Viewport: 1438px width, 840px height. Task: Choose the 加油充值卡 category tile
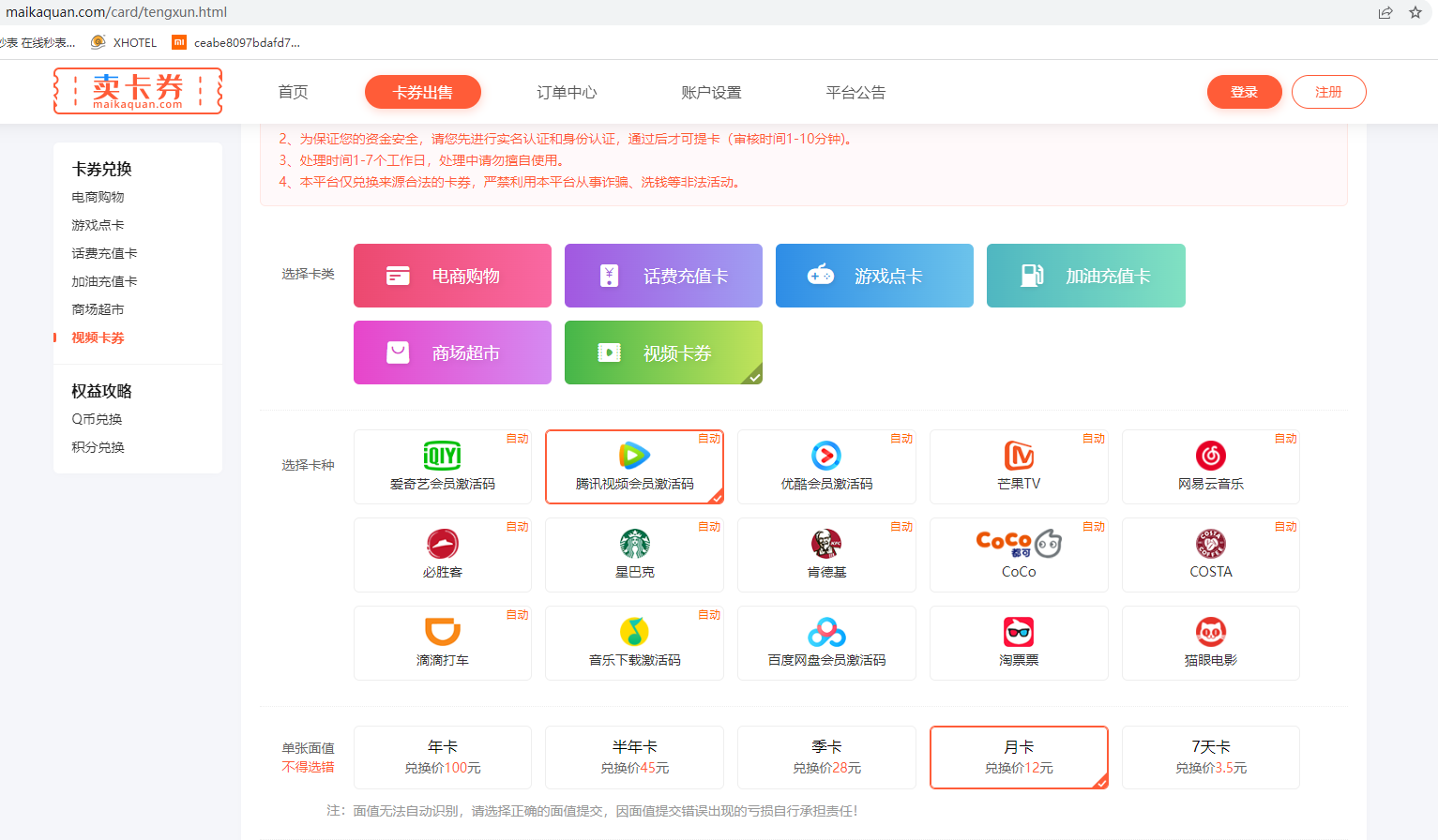click(1086, 276)
